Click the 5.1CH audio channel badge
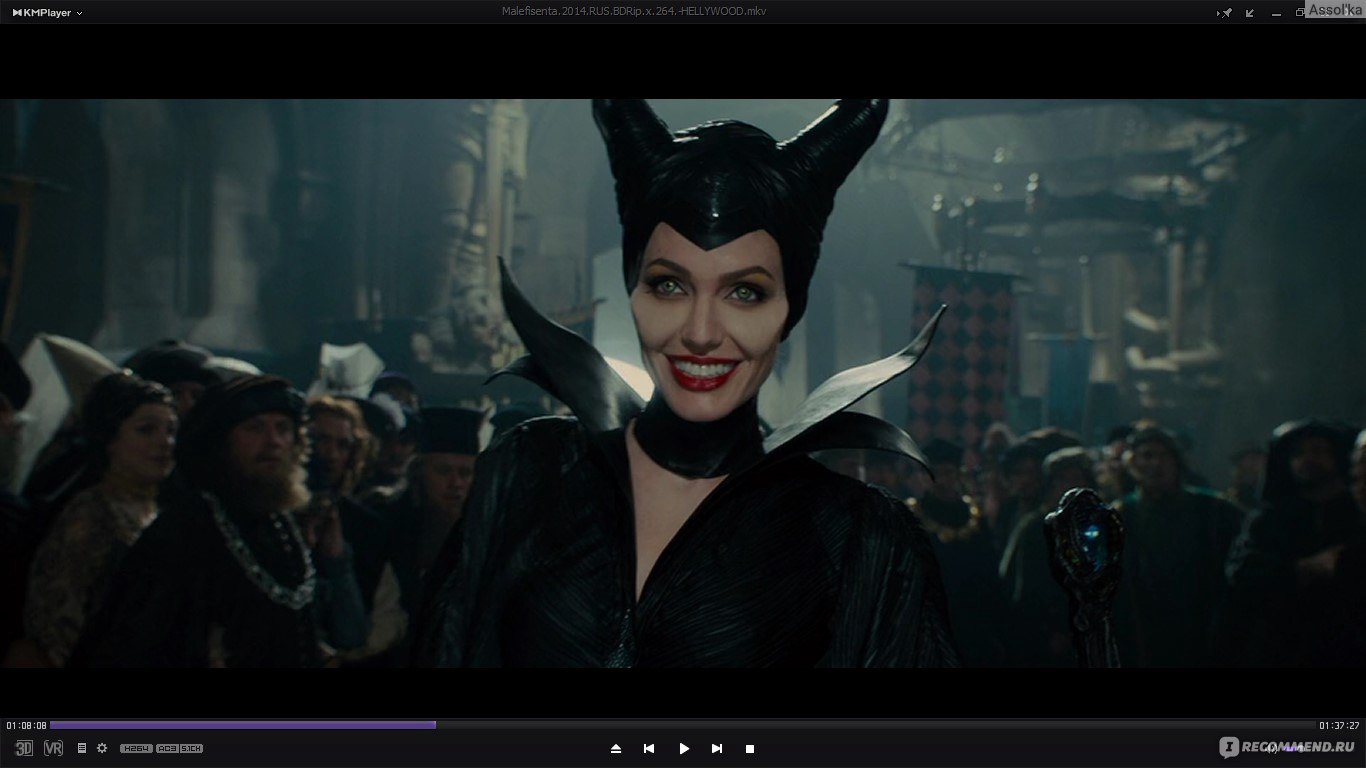 [x=191, y=748]
